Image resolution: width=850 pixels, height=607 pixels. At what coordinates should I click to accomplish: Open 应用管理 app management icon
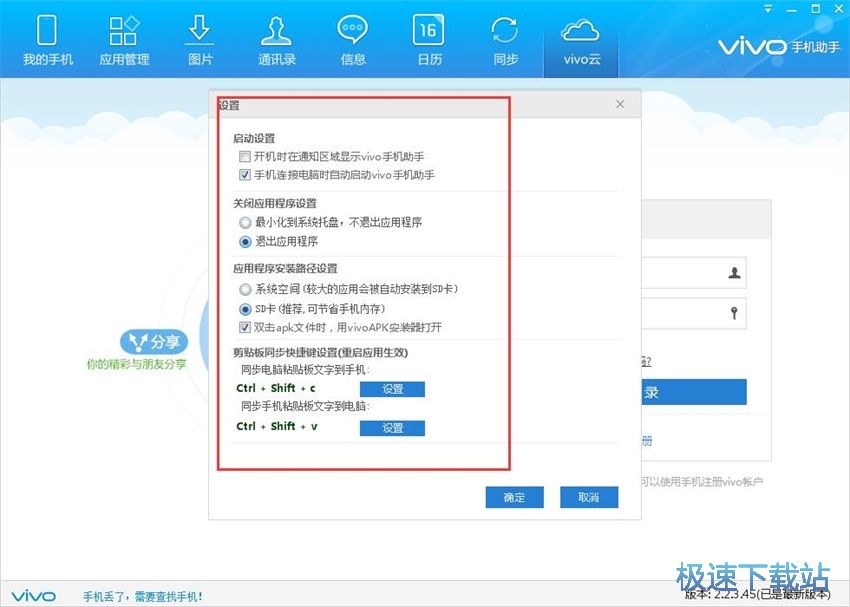(124, 40)
